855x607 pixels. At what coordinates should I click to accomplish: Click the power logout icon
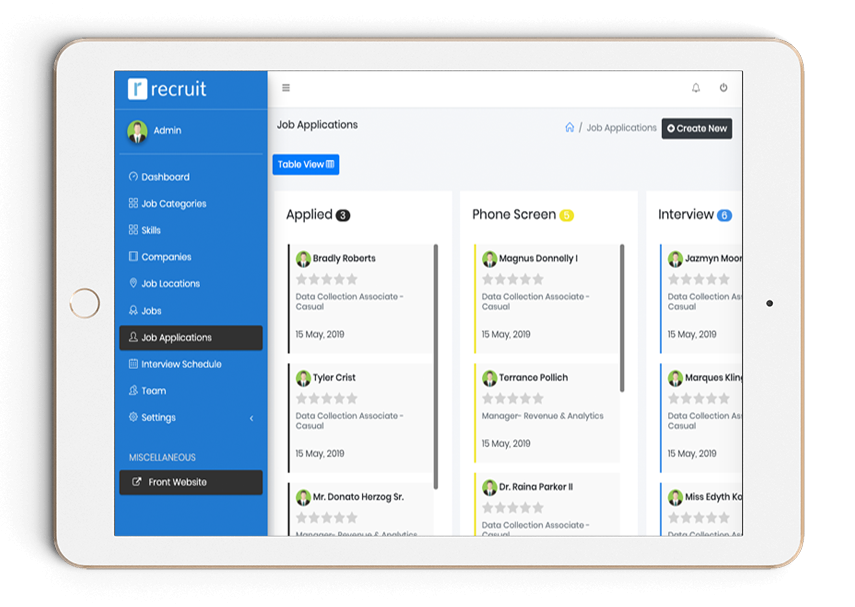point(723,88)
